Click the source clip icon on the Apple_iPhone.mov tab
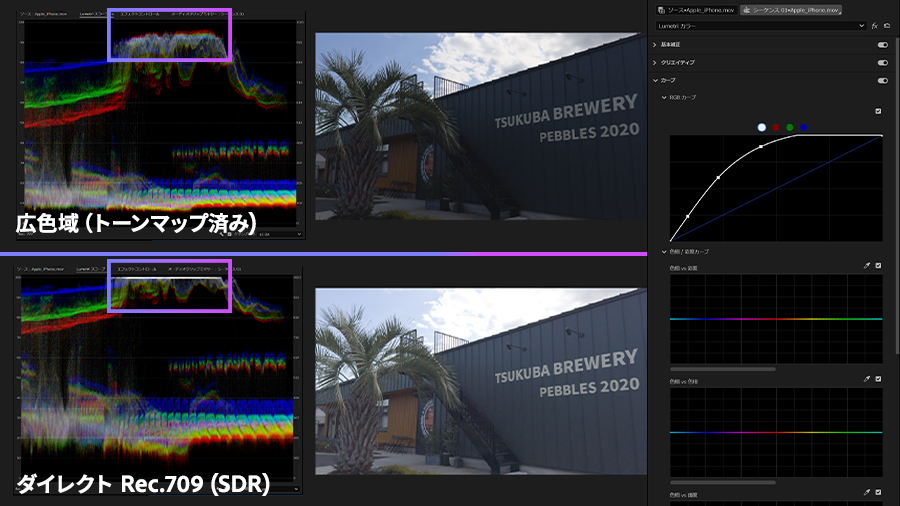This screenshot has width=900, height=506. click(x=661, y=10)
